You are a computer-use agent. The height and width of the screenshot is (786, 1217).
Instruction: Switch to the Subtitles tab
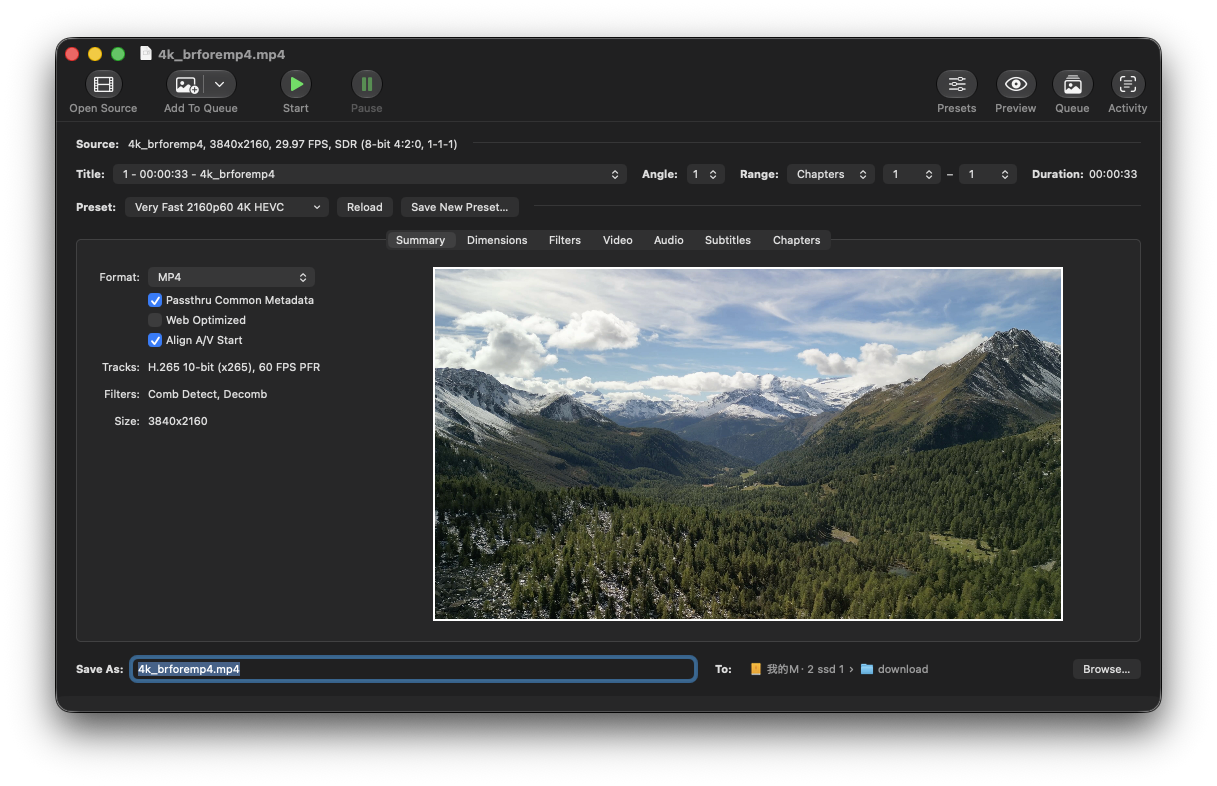click(x=728, y=240)
